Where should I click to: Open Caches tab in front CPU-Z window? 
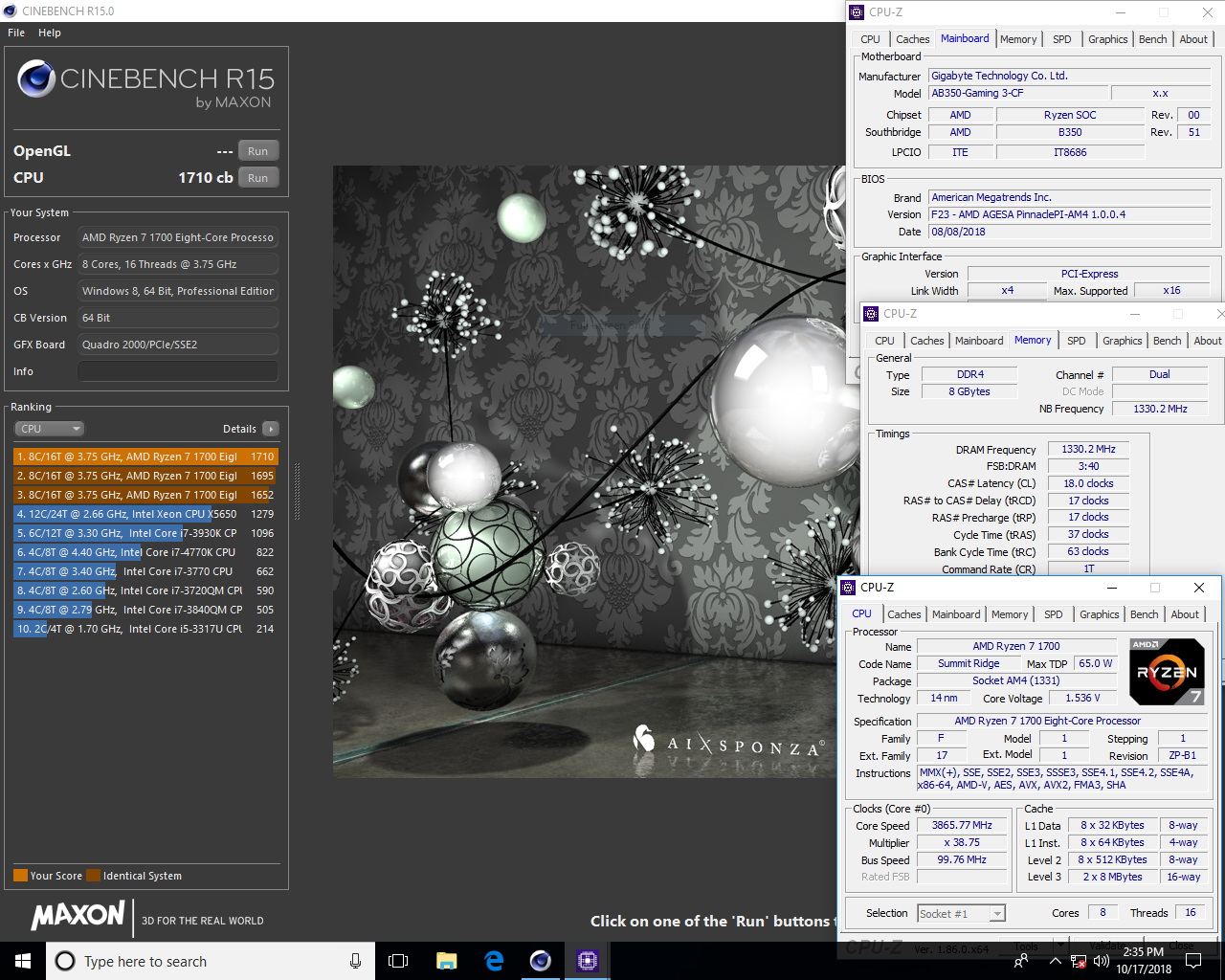click(x=903, y=614)
